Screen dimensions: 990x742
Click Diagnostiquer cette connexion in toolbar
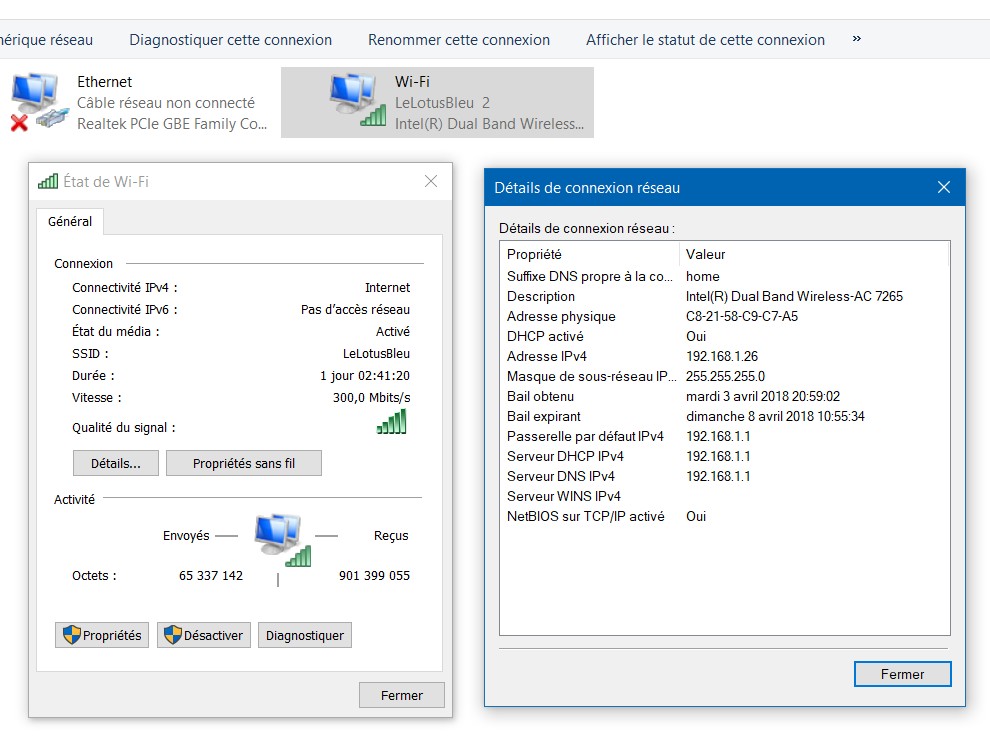click(230, 40)
